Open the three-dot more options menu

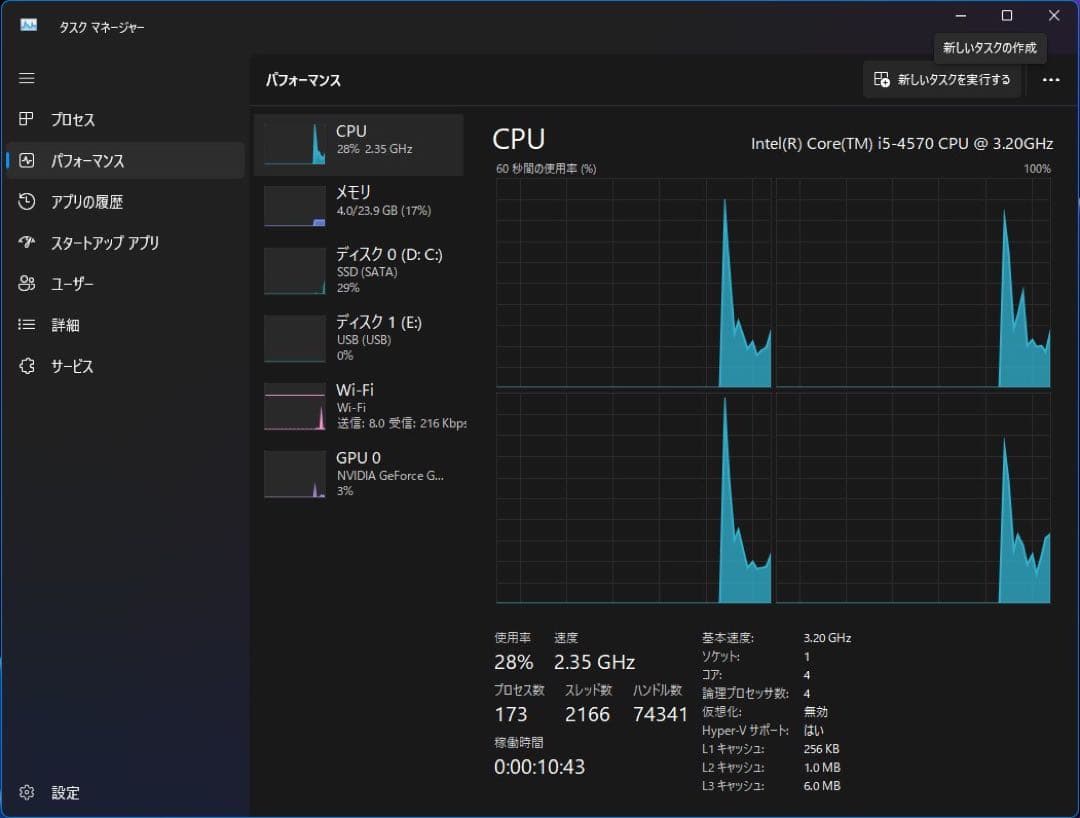pyautogui.click(x=1050, y=80)
